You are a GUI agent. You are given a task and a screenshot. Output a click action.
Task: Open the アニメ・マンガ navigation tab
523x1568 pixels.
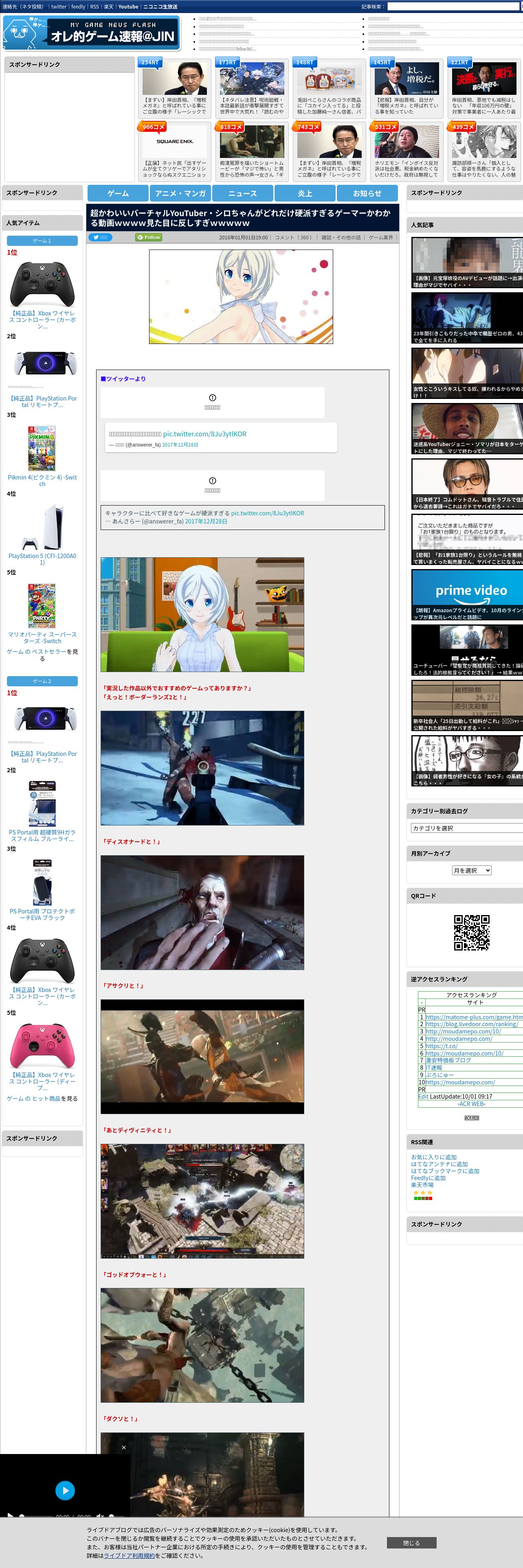point(180,193)
